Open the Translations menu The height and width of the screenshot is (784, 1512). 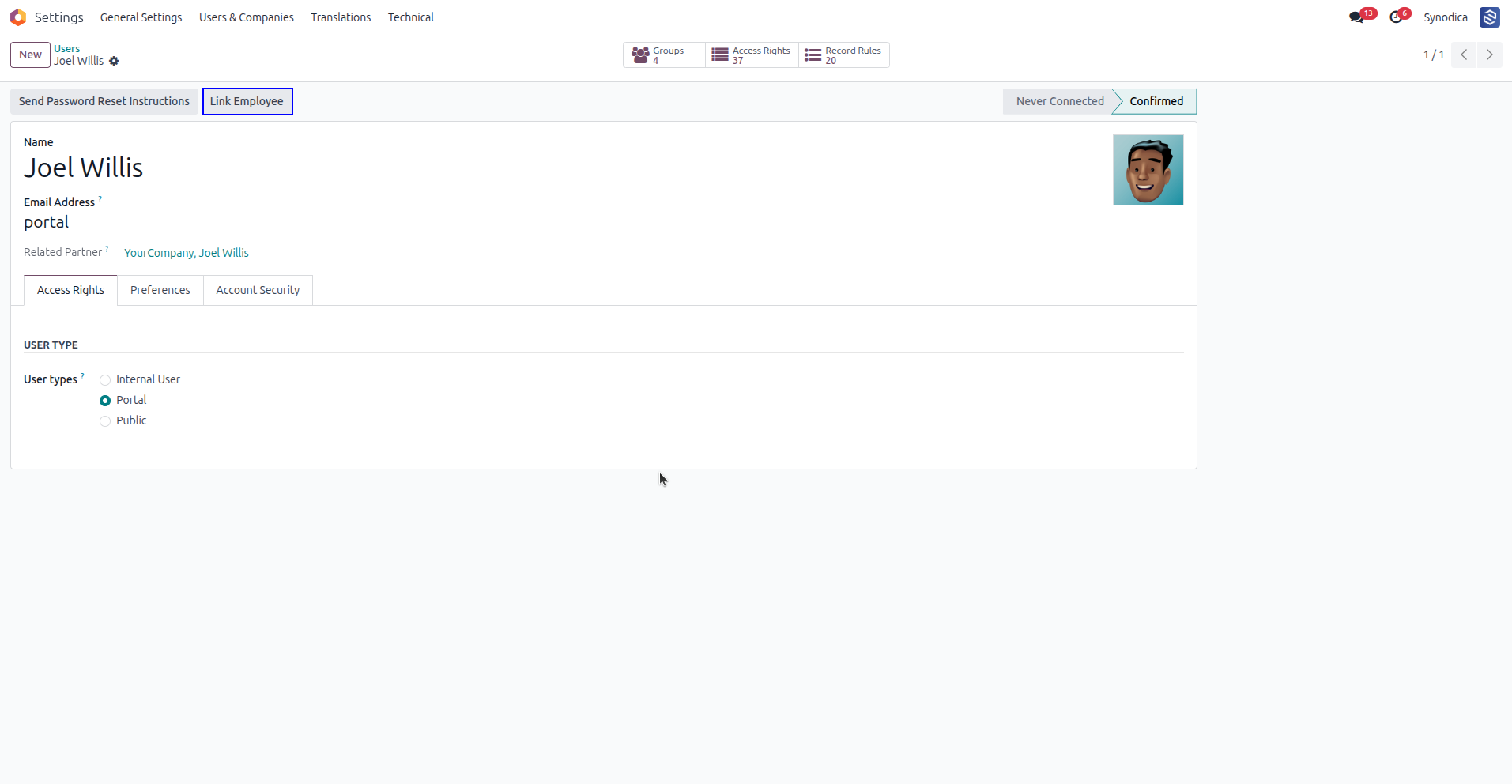click(341, 17)
